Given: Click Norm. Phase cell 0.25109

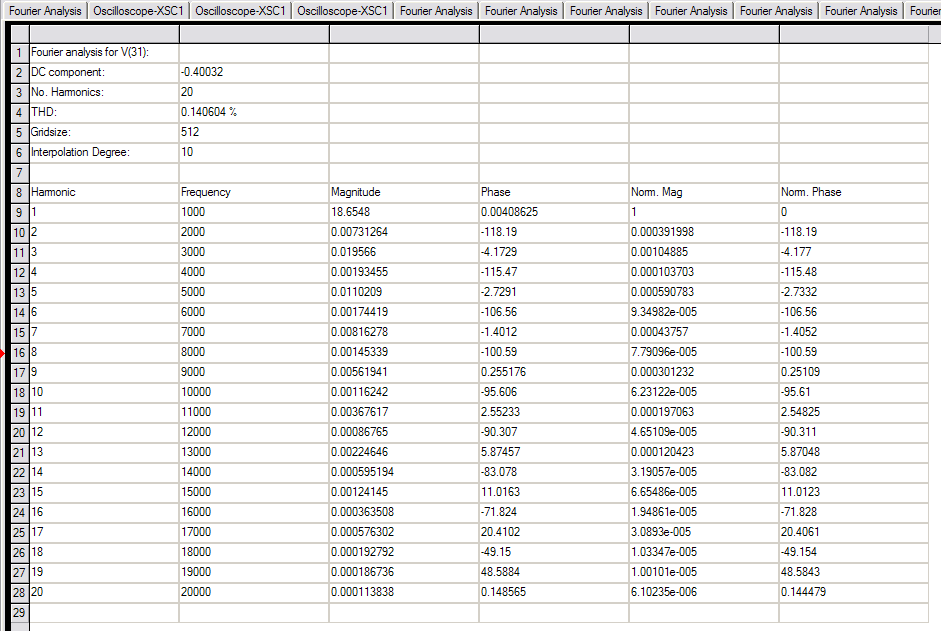Looking at the screenshot, I should [x=854, y=372].
